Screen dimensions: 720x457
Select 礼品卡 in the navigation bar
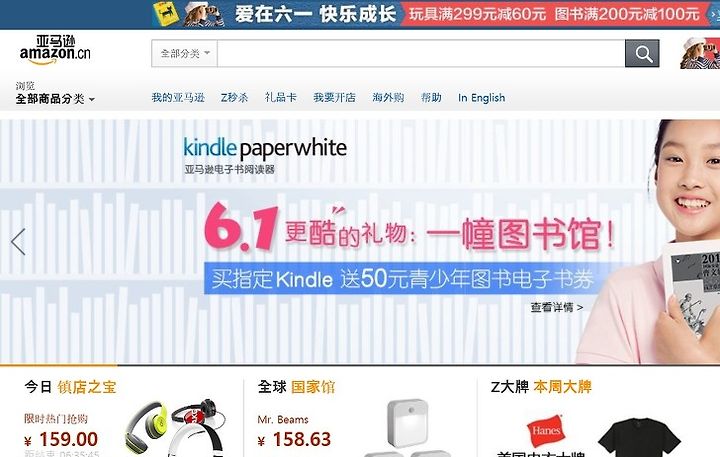[x=281, y=97]
